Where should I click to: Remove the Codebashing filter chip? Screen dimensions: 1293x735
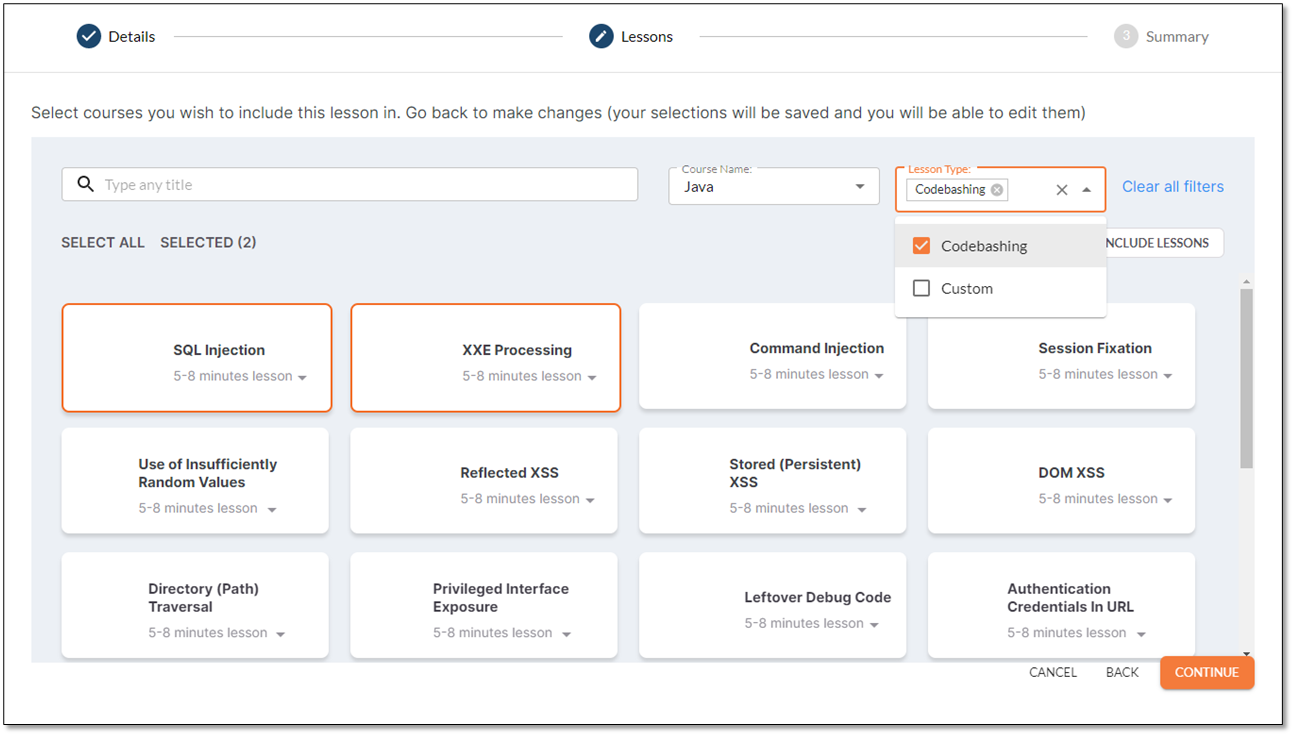pos(997,190)
